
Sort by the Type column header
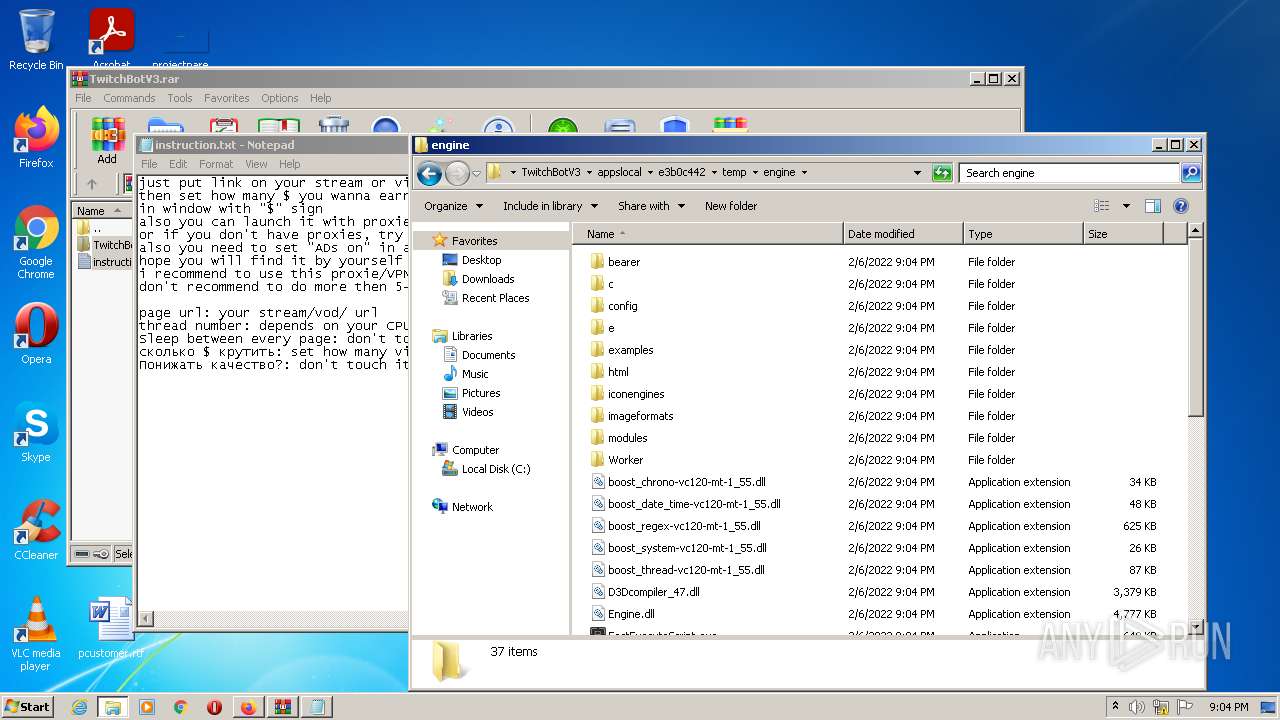click(1023, 234)
